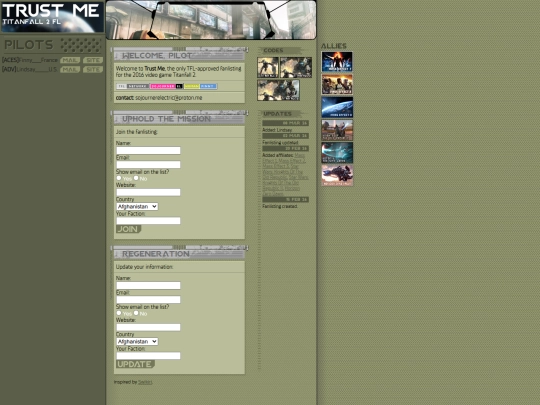Select Yes to show email in Join form
Viewport: 540px width, 405px height.
(x=119, y=178)
